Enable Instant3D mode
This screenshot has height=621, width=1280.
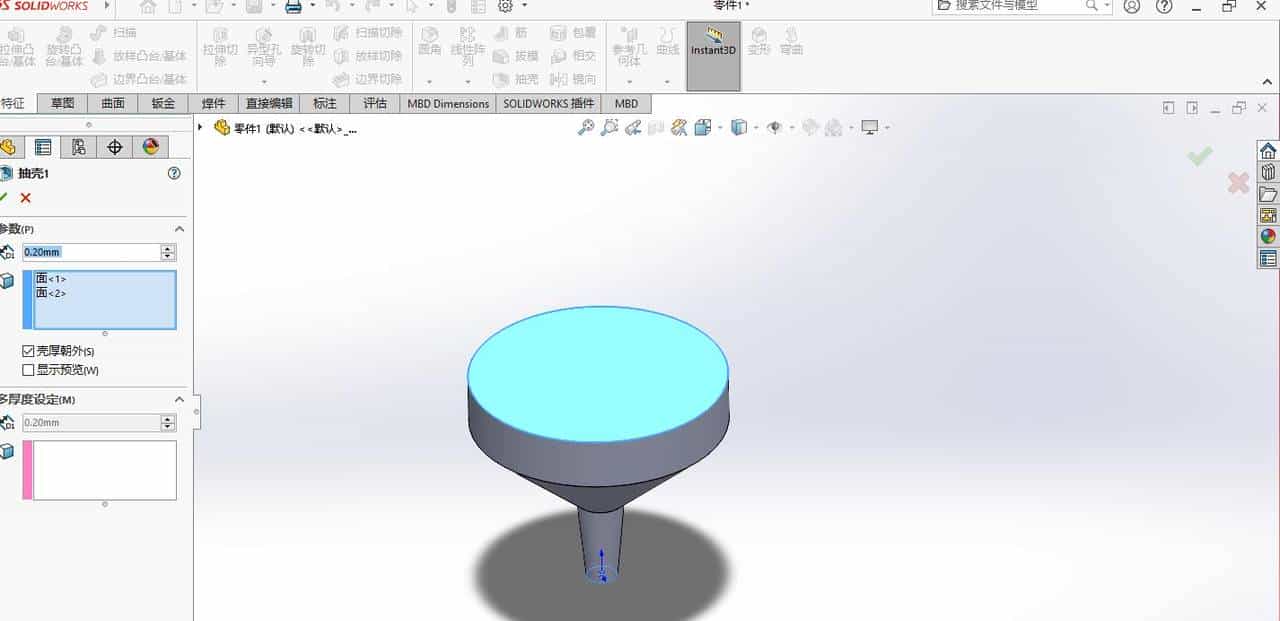click(712, 45)
